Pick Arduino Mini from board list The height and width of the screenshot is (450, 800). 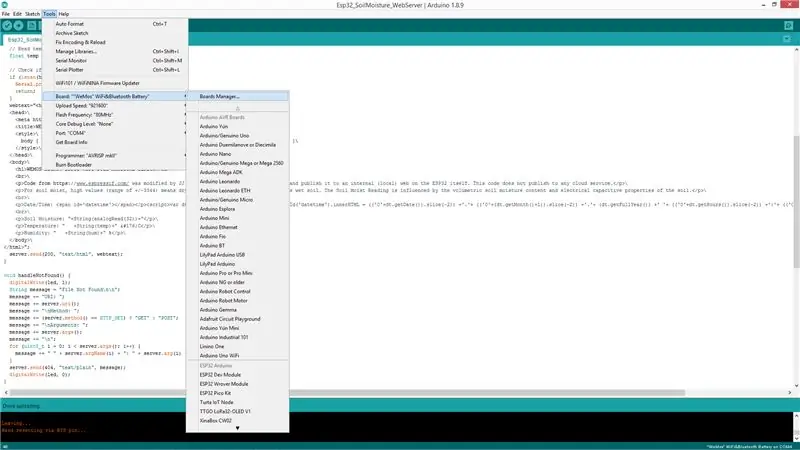click(x=237, y=218)
